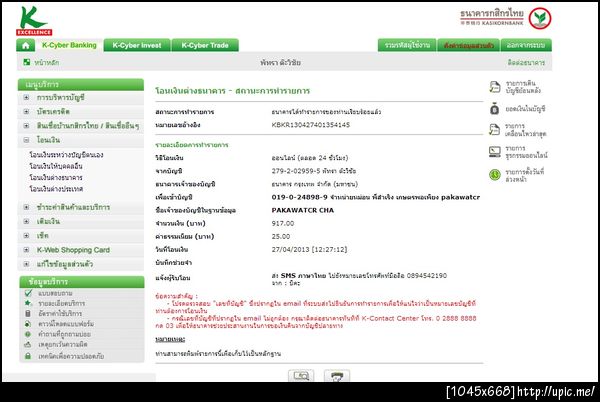Screen dimensions: 600x402
Task: Select โอนเงินให้บุคคลอื่น link
Action: tap(56, 166)
